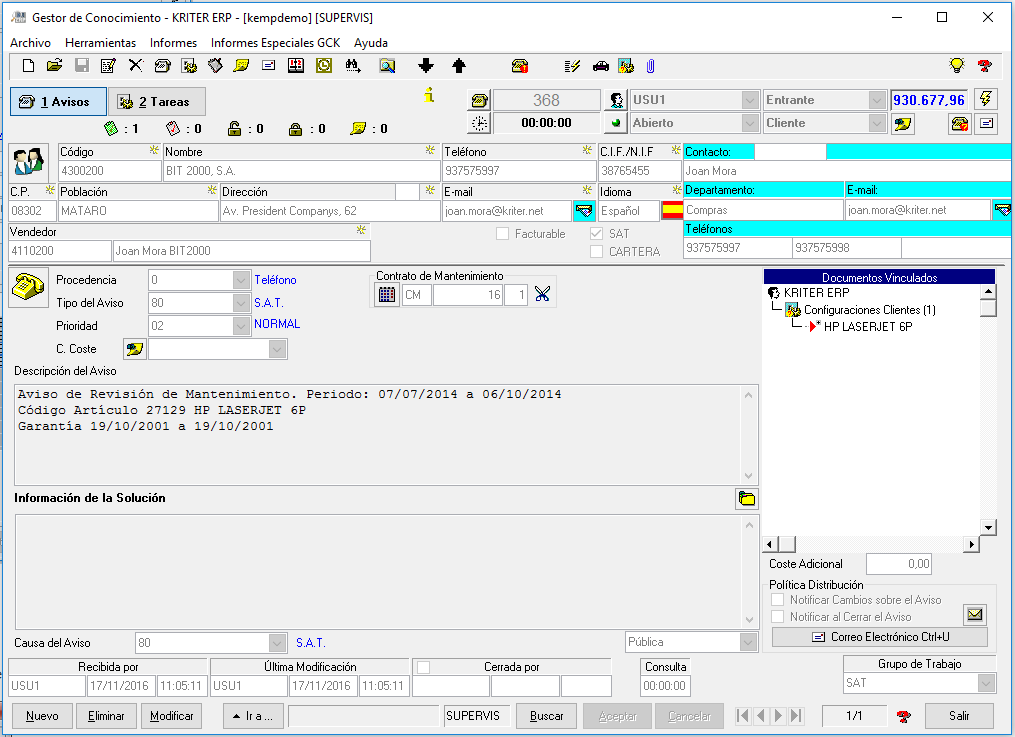Click the yellow information 'i' icon
1015x737 pixels.
[429, 95]
